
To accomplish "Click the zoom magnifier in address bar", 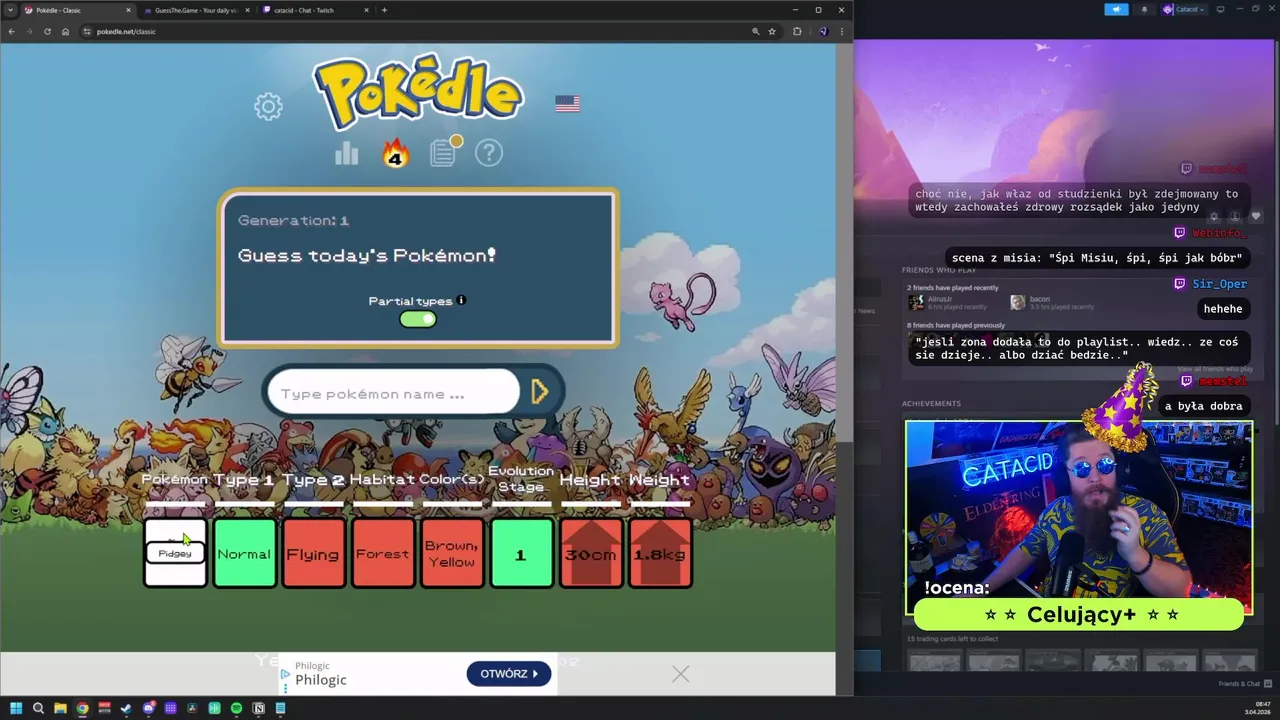I will [756, 31].
